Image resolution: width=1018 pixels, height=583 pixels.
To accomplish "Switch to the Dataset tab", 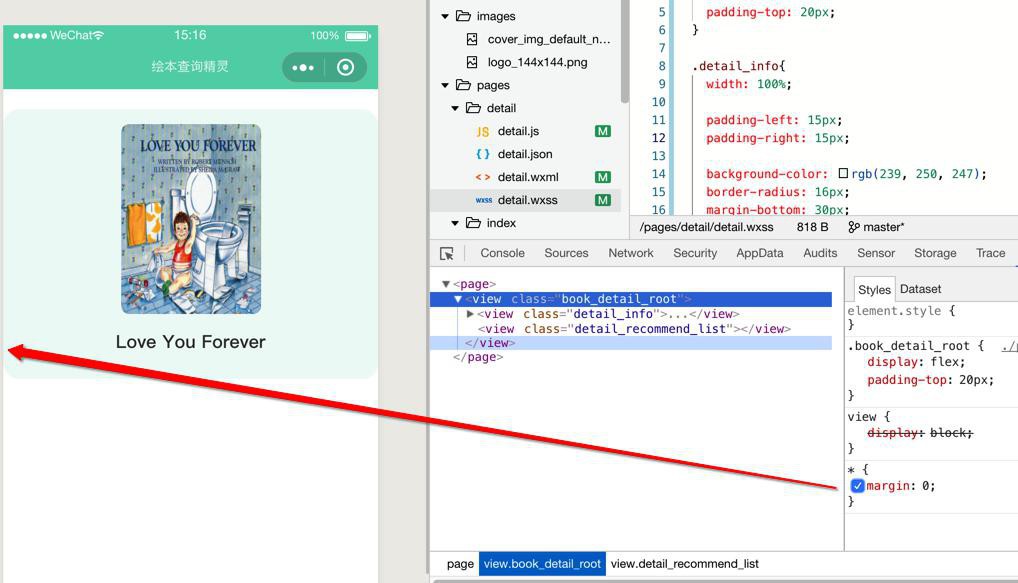I will point(920,289).
